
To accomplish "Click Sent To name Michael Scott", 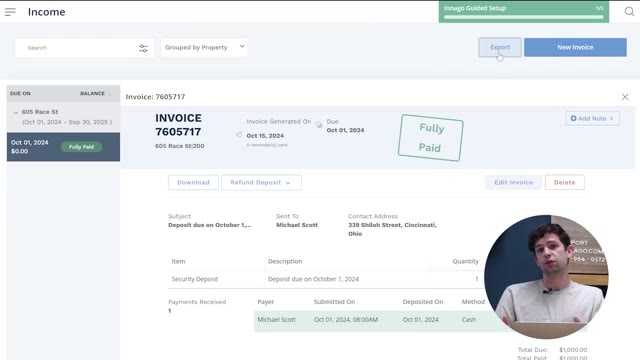I will (297, 225).
